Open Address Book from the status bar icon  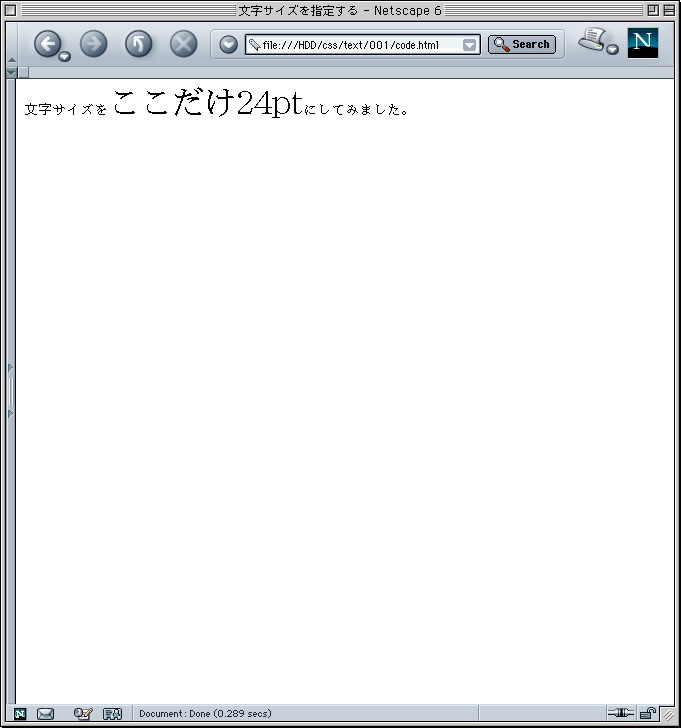(x=112, y=714)
